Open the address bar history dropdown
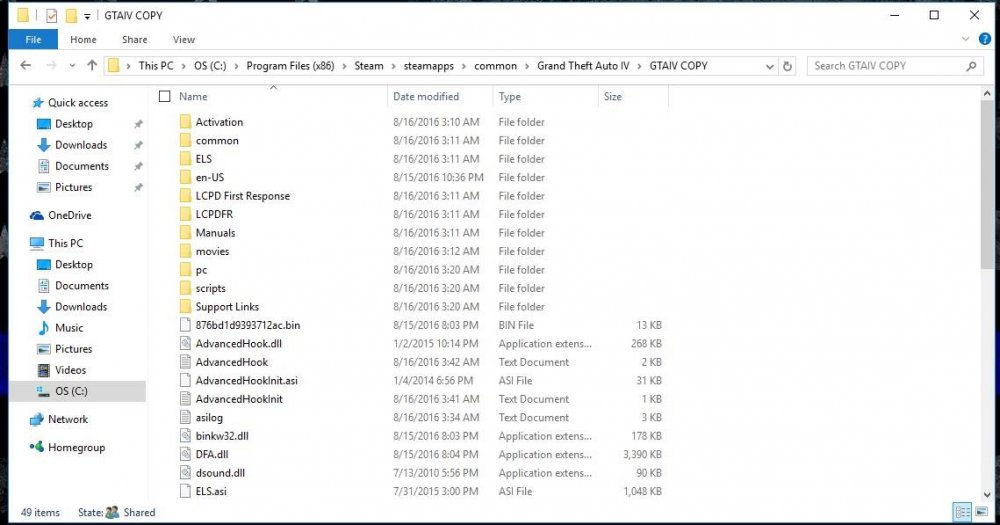The width and height of the screenshot is (1000, 525). coord(770,66)
